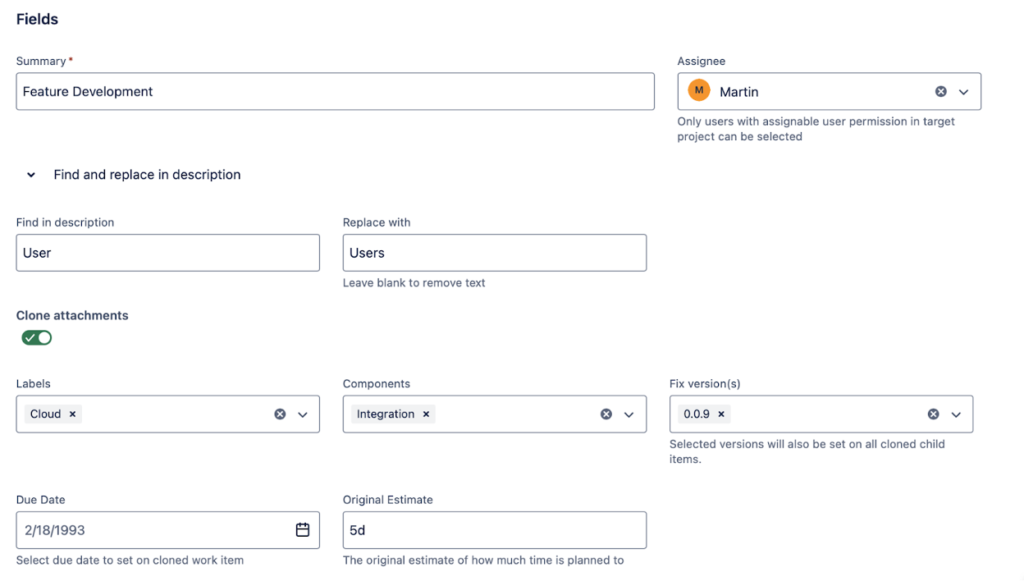Viewport: 1024px width, 581px height.
Task: Remove the Integration component tag
Action: (426, 413)
